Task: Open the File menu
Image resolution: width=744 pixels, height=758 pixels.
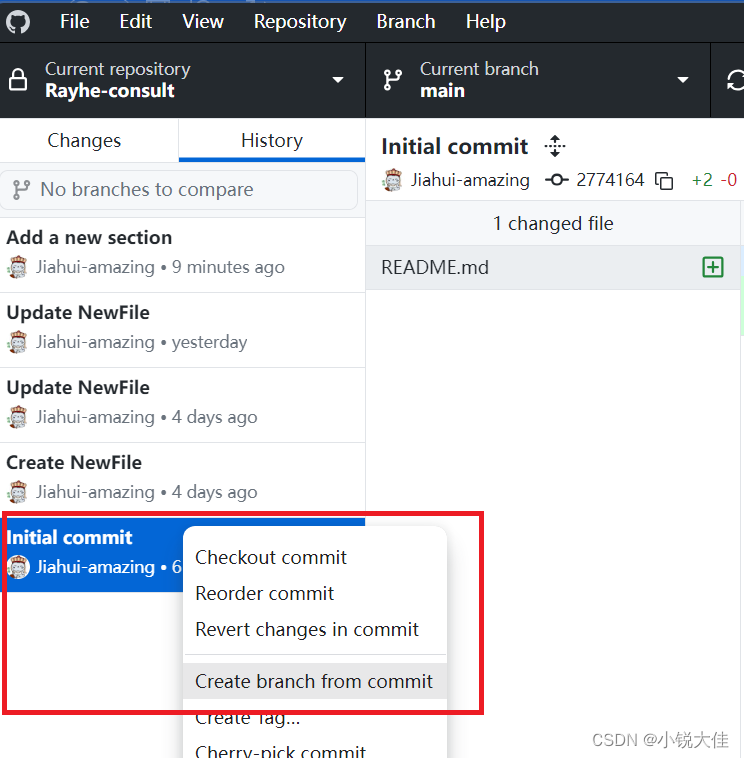Action: pos(74,22)
